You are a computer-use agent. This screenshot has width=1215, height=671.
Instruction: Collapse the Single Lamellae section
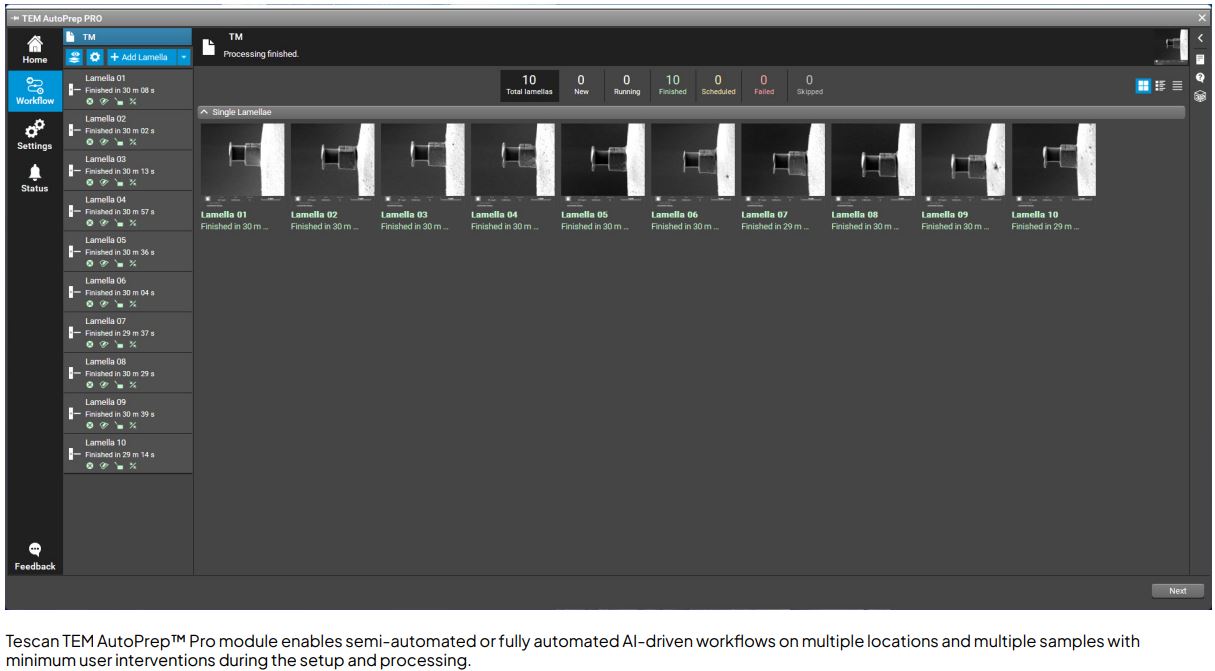pos(205,112)
